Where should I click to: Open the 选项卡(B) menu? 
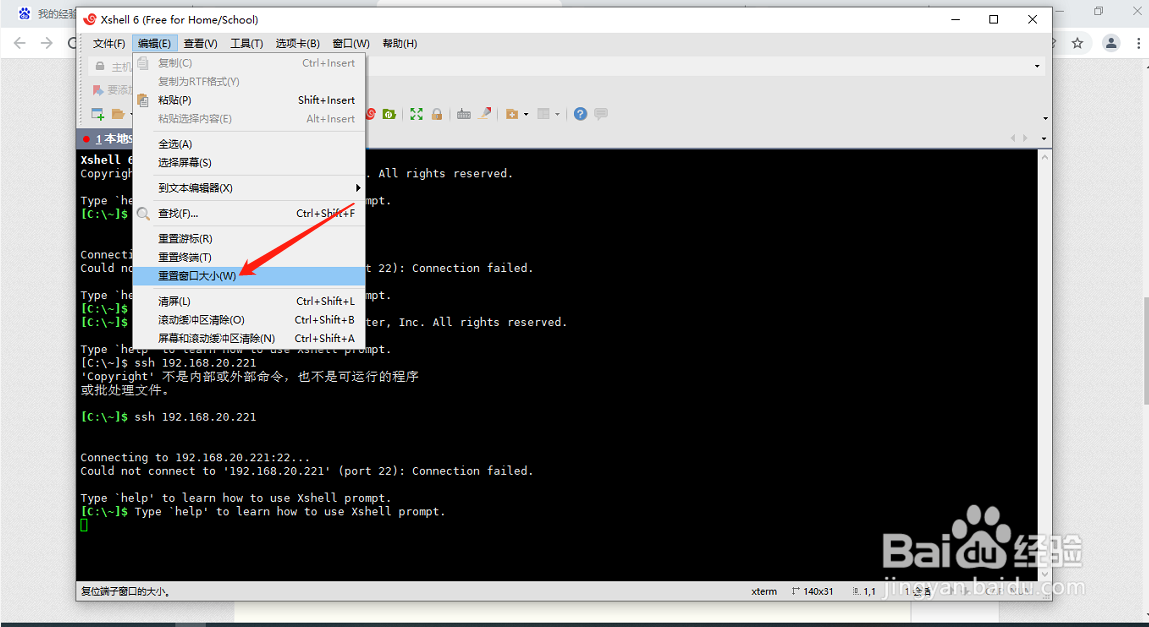click(298, 44)
